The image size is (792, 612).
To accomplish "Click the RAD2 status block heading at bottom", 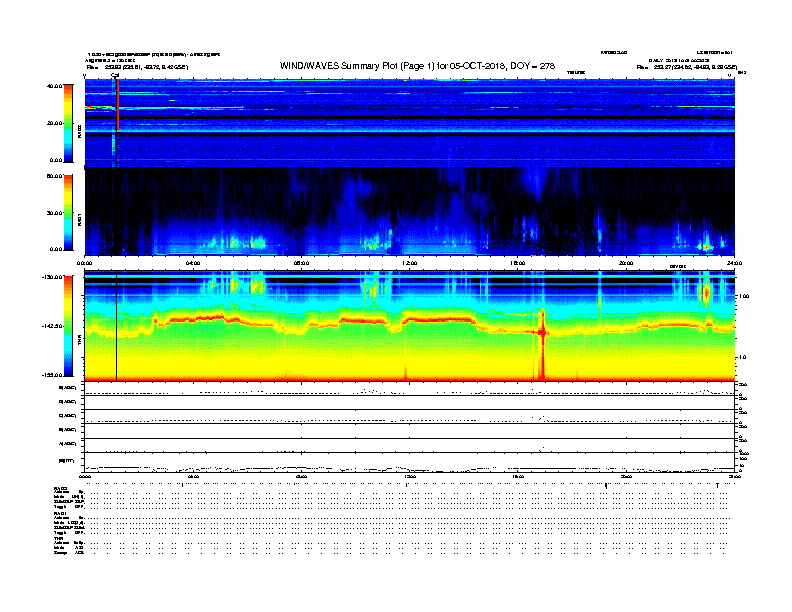I will click(60, 488).
